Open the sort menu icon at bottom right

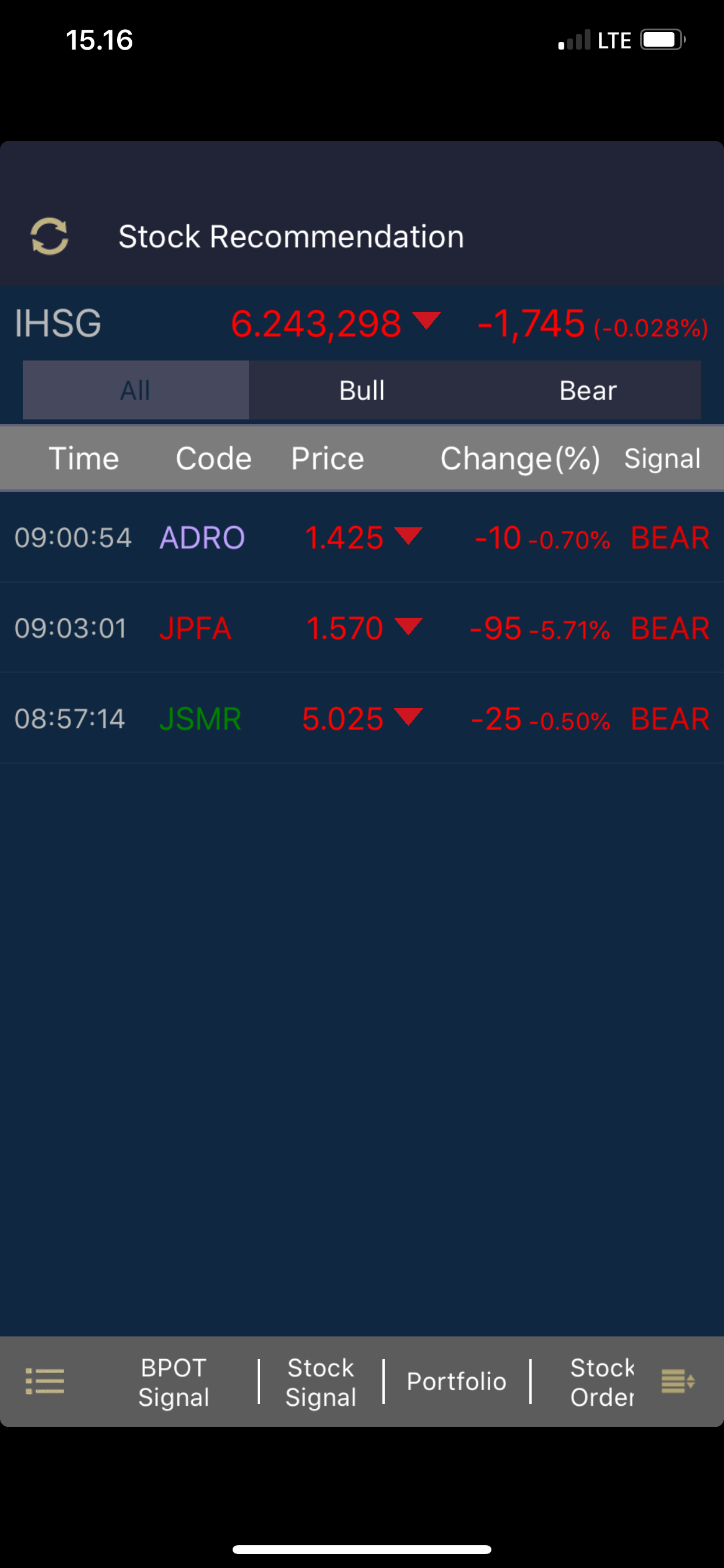tap(678, 1381)
